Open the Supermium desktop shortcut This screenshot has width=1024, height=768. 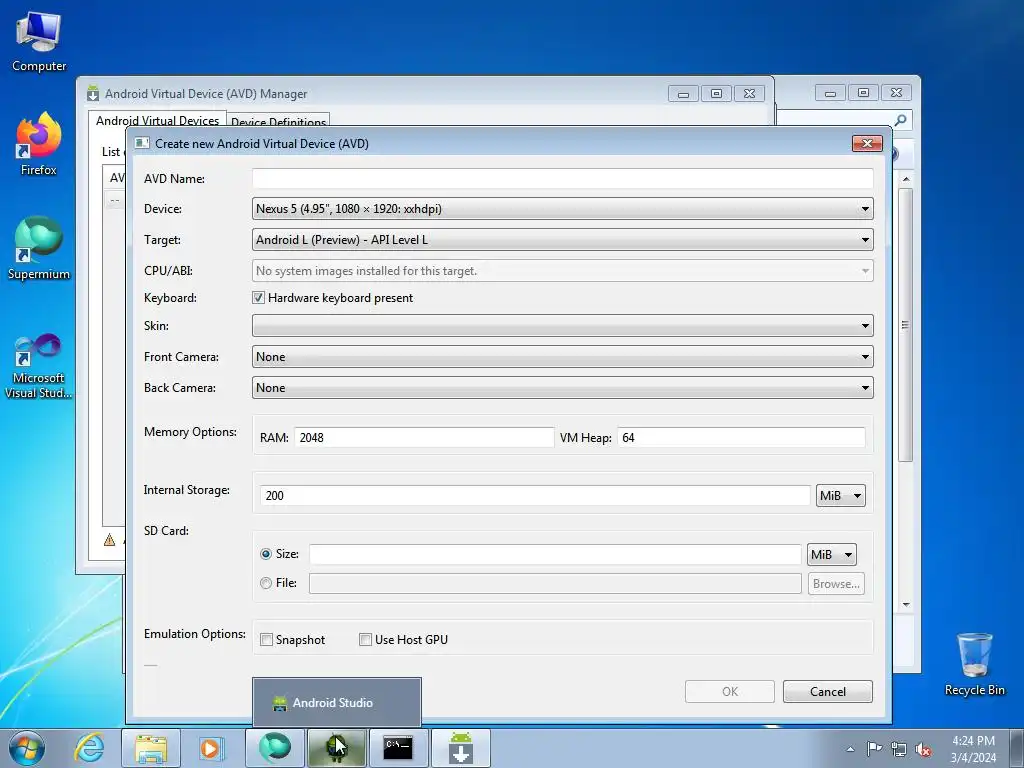[39, 248]
